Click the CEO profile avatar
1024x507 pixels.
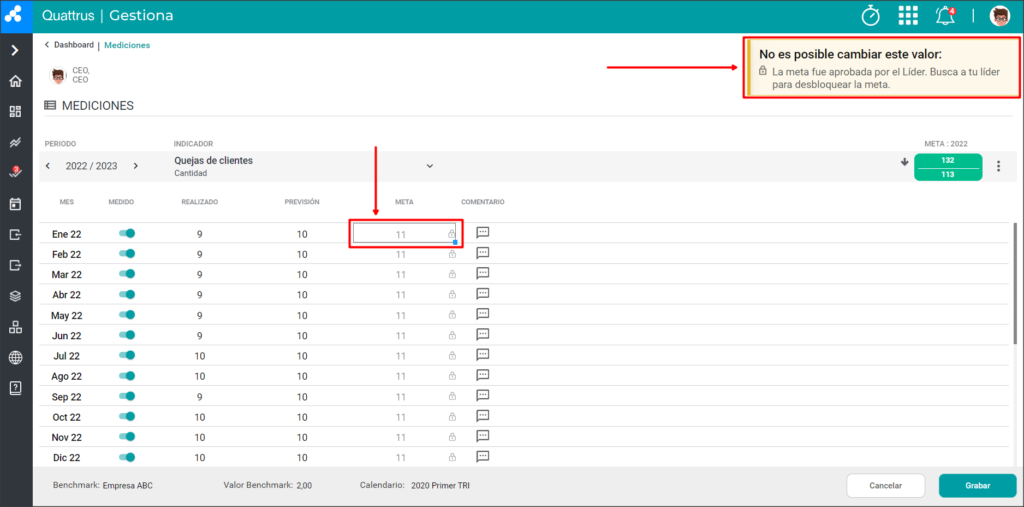pyautogui.click(x=58, y=75)
